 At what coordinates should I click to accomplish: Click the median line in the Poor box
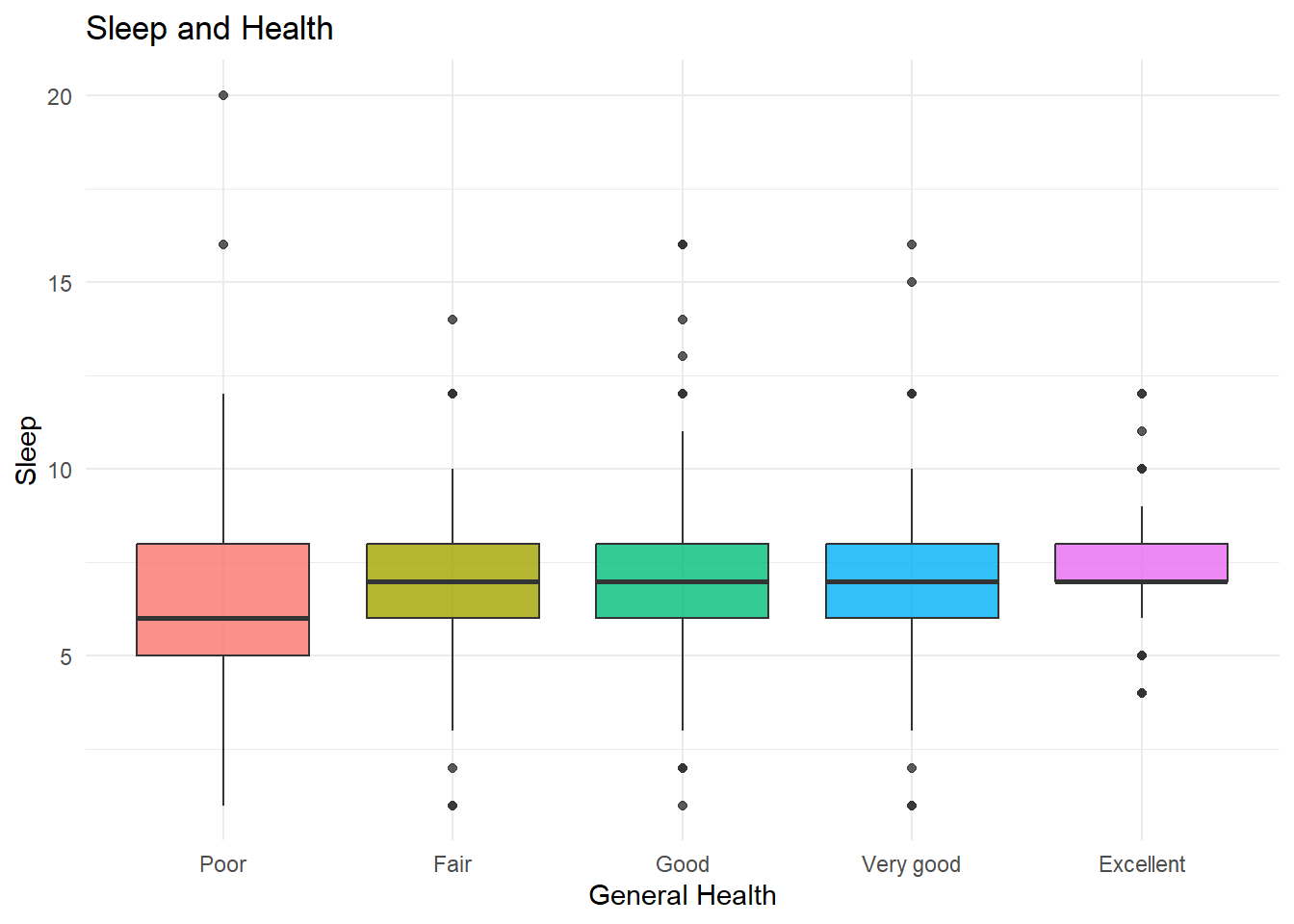click(222, 618)
